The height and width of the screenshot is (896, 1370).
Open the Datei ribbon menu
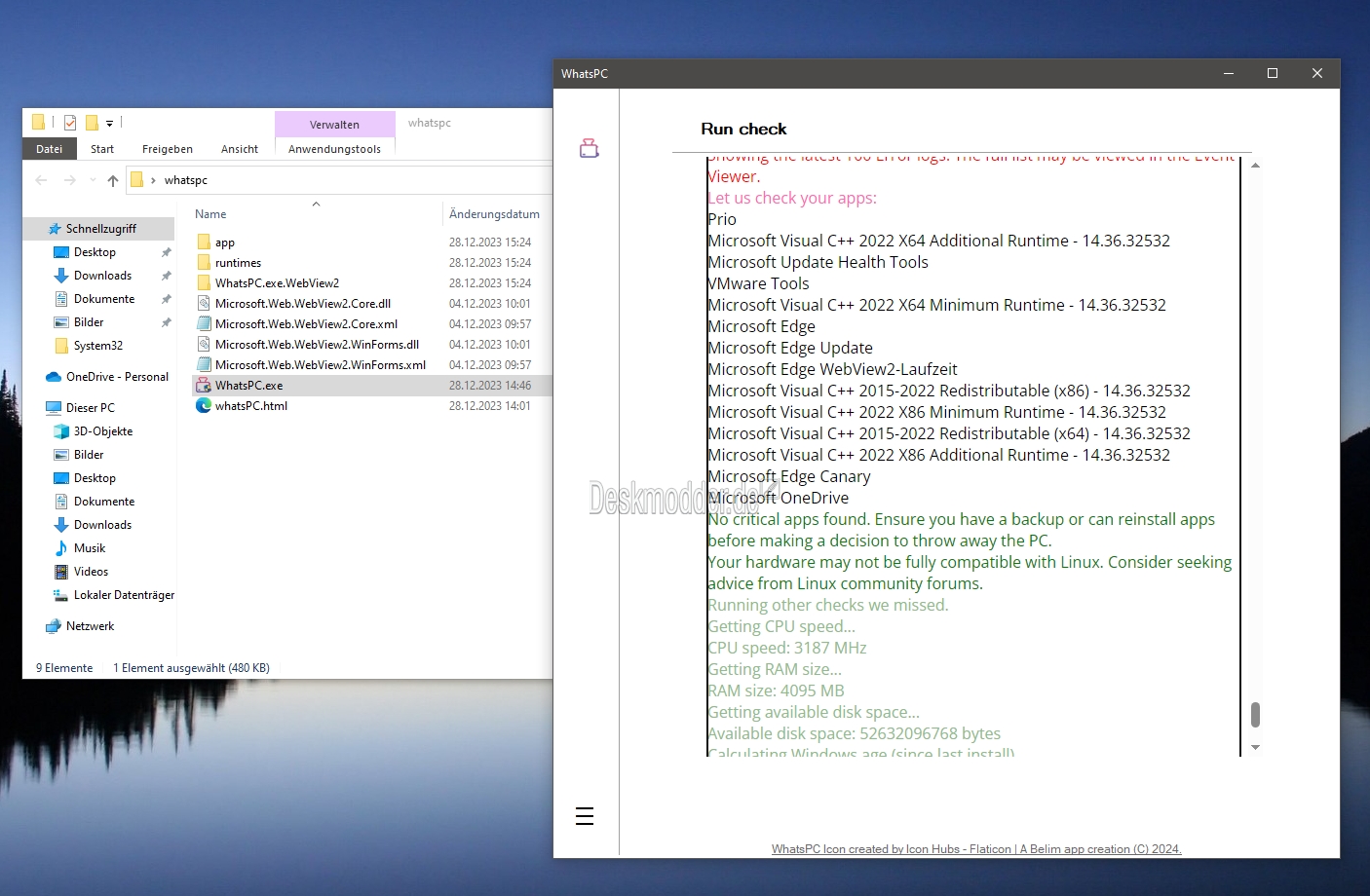[49, 149]
